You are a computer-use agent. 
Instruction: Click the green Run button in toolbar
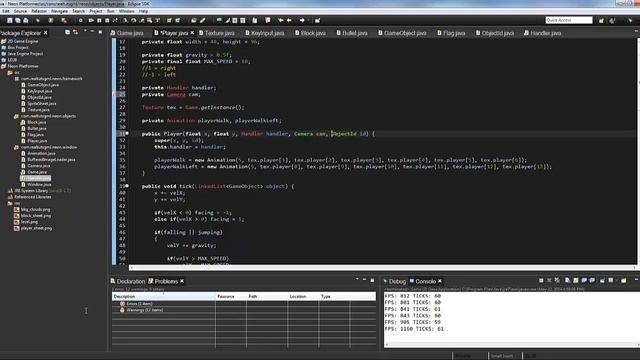coord(51,20)
